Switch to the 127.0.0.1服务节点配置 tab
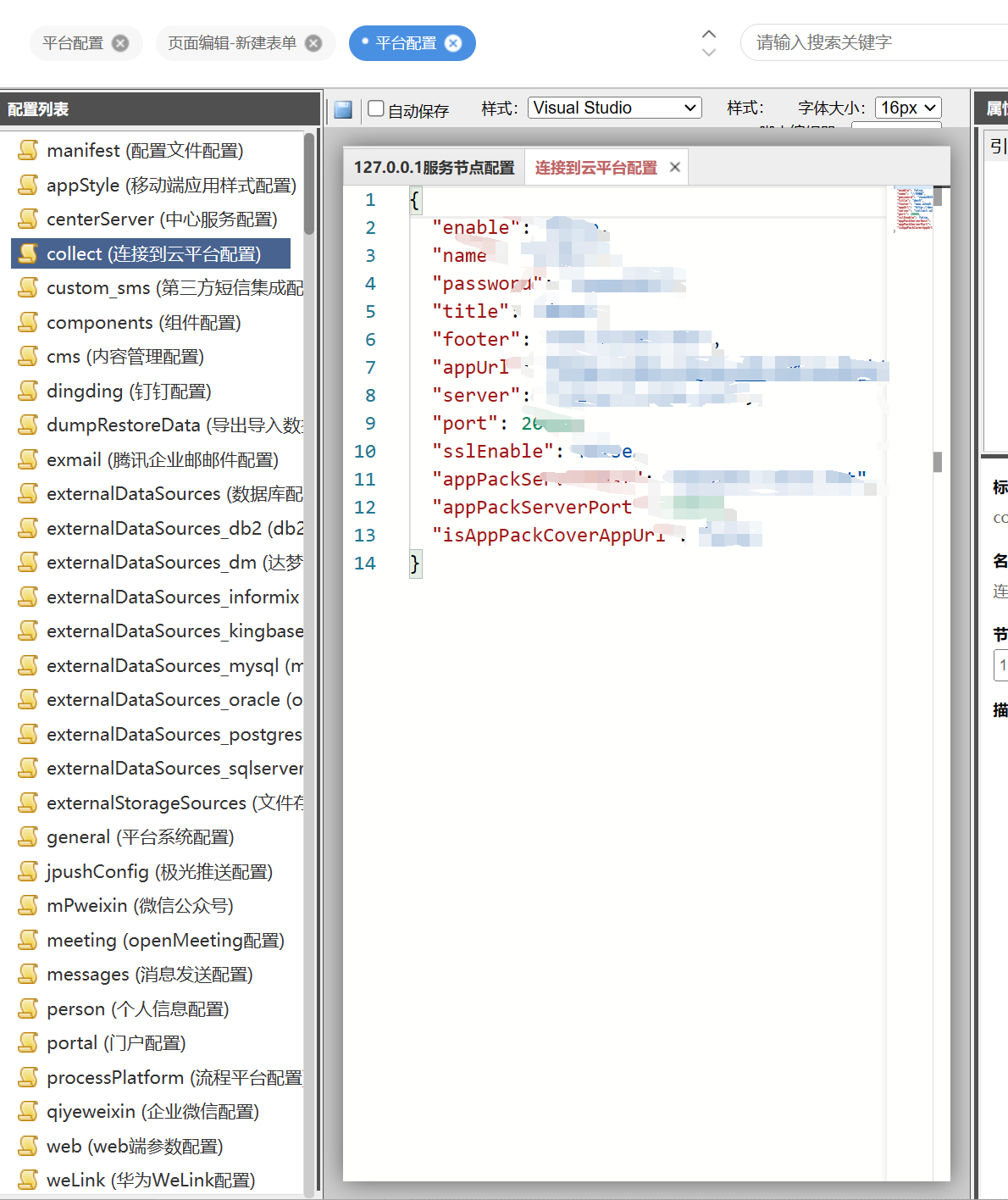The image size is (1008, 1200). point(434,167)
